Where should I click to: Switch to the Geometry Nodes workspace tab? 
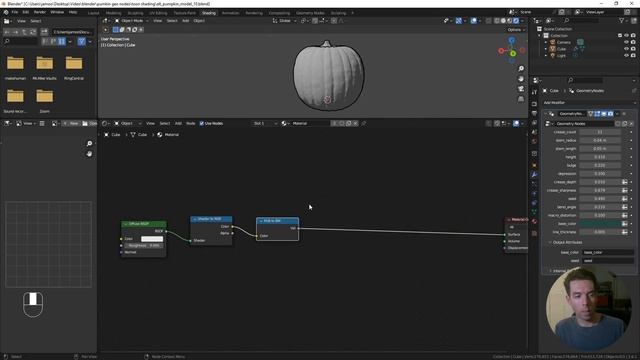[310, 13]
